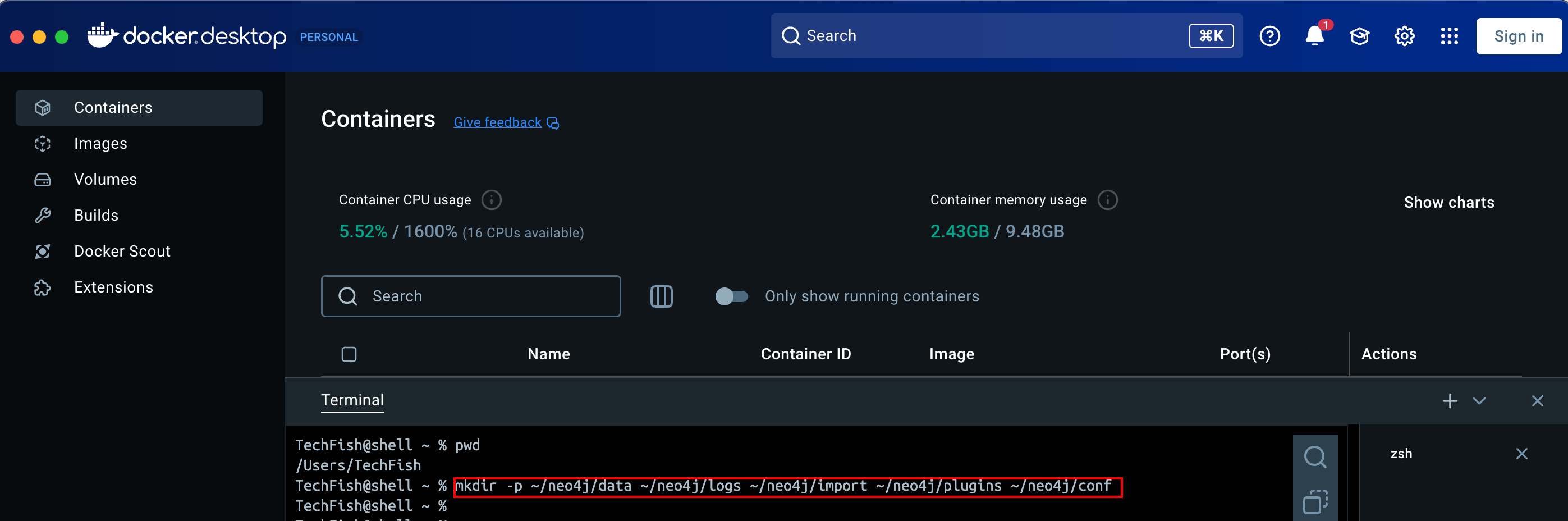
Task: Click the Container ID column header
Action: (806, 354)
